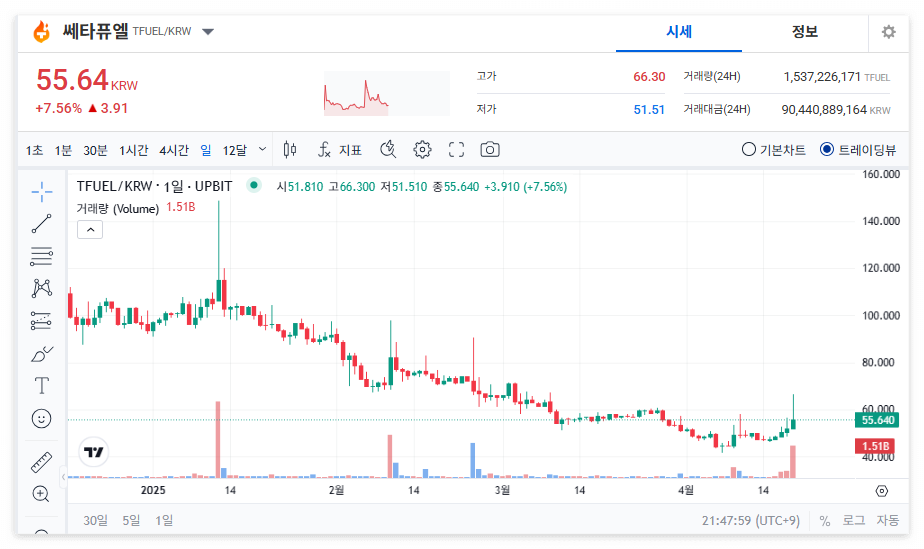Click the 거래량 (Volume) indicator label
The width and height of the screenshot is (924, 549).
(x=118, y=209)
